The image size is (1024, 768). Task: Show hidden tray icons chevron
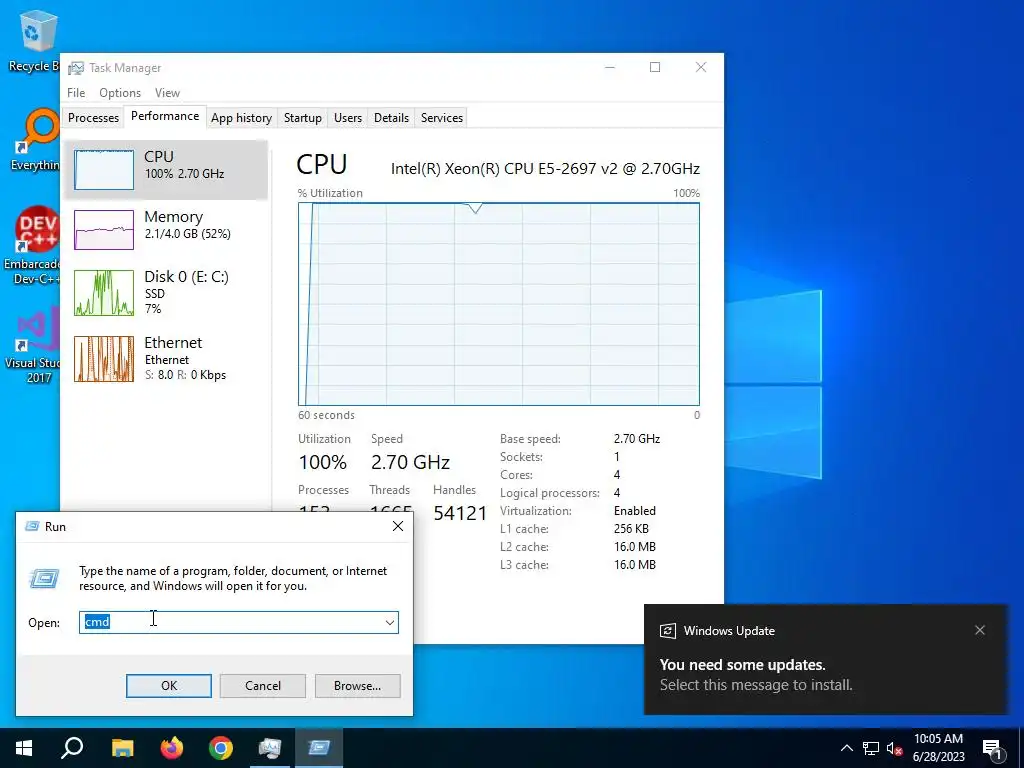846,748
